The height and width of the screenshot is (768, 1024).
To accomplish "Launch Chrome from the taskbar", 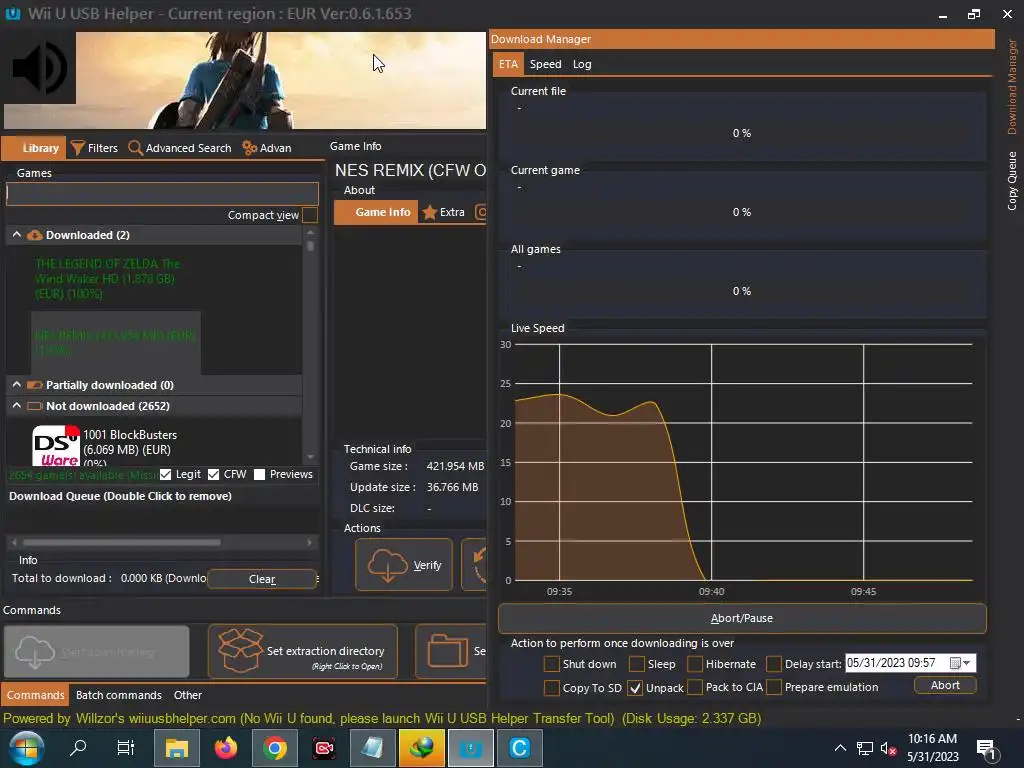I will [275, 748].
